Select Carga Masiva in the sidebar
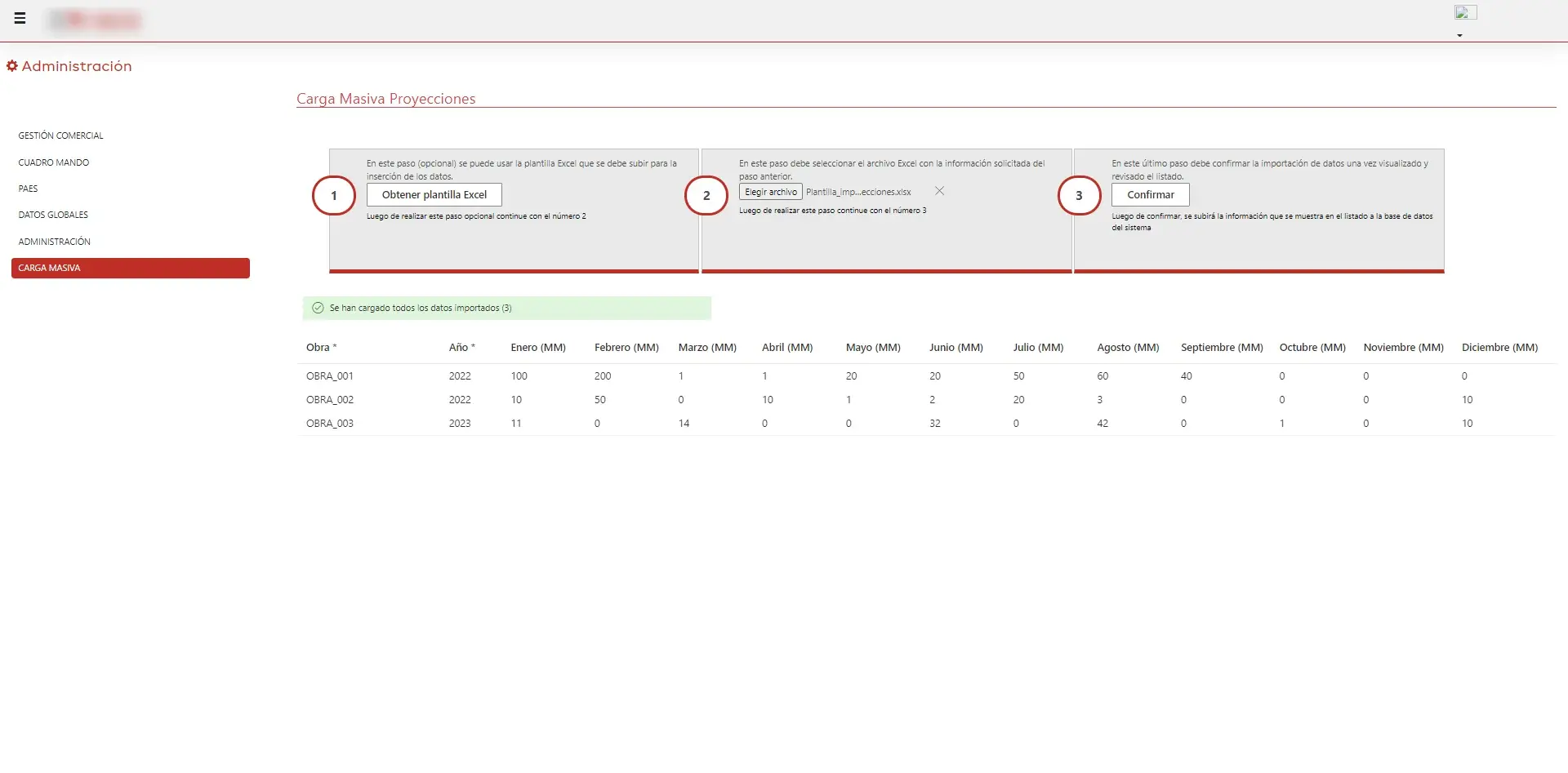This screenshot has height=773, width=1568. [x=131, y=268]
